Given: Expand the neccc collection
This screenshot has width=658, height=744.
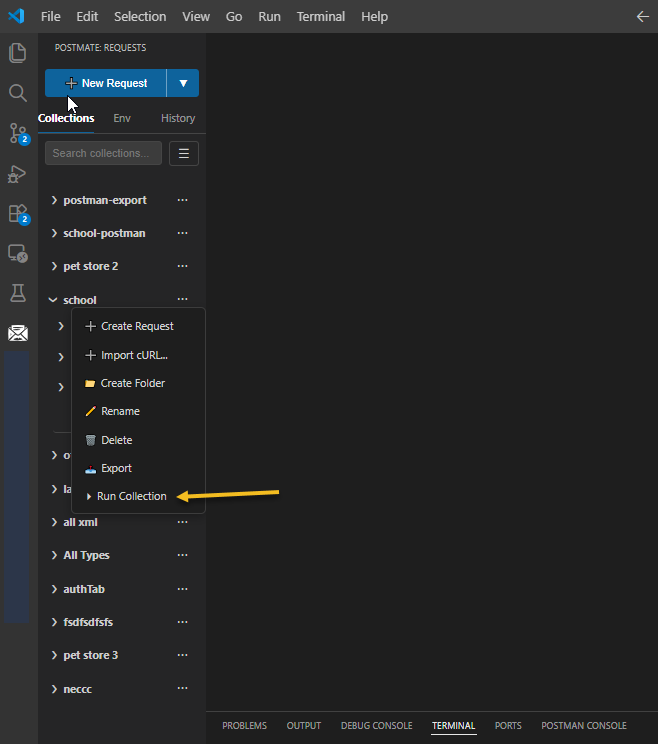Looking at the screenshot, I should (x=54, y=689).
